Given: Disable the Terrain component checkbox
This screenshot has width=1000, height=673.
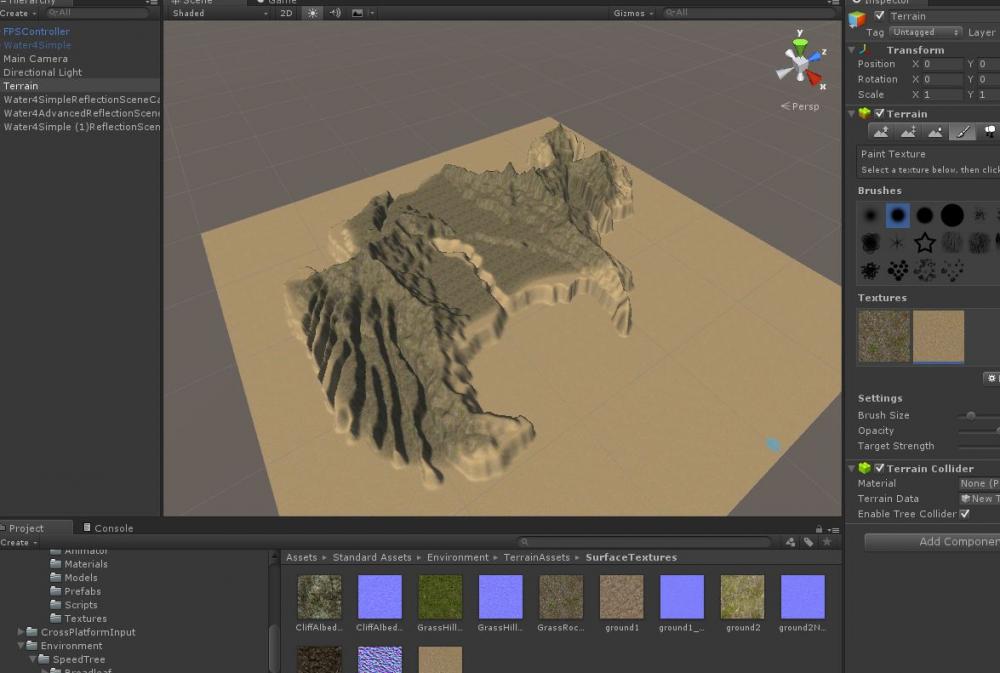Looking at the screenshot, I should pos(880,114).
